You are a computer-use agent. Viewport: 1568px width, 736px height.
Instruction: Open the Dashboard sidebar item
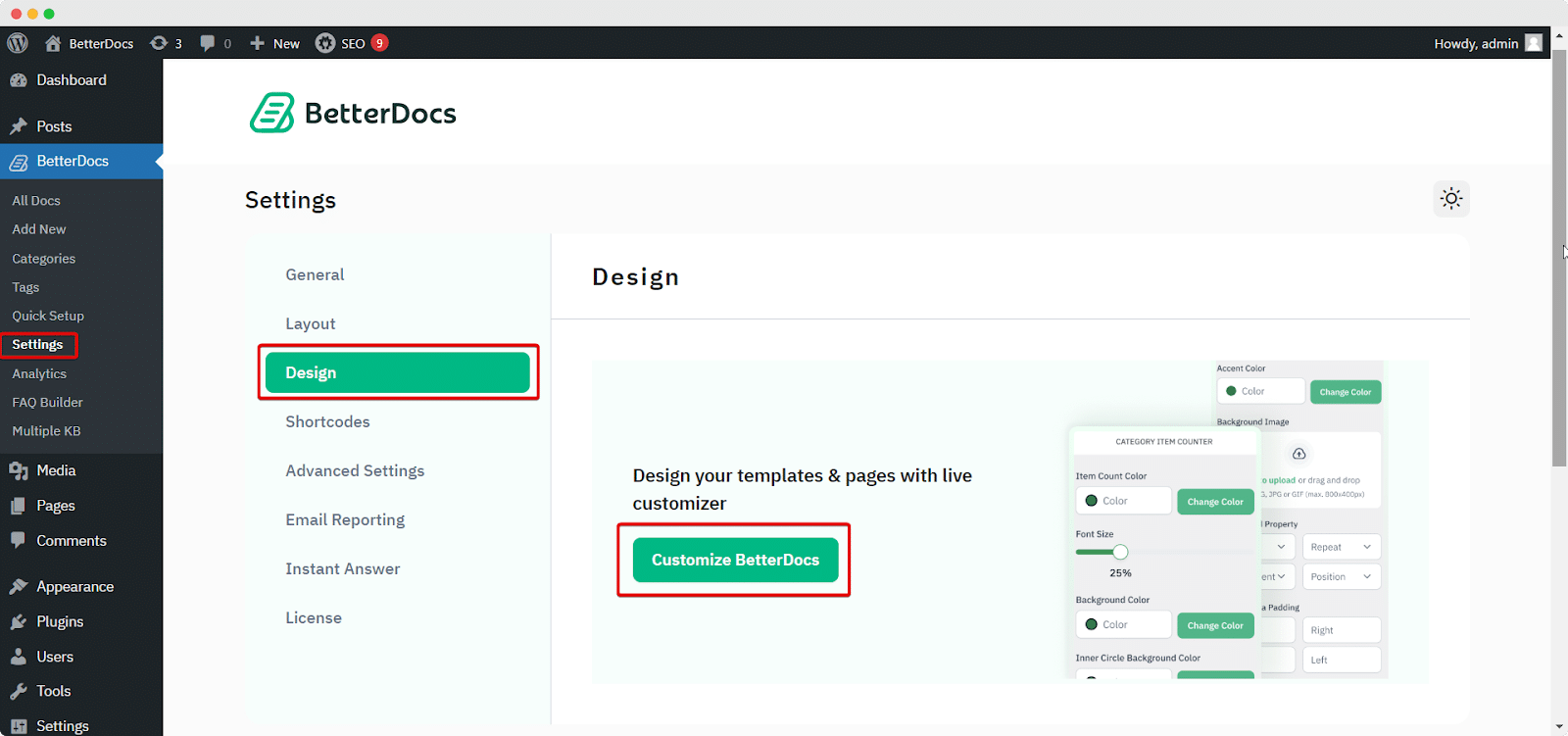pos(81,80)
